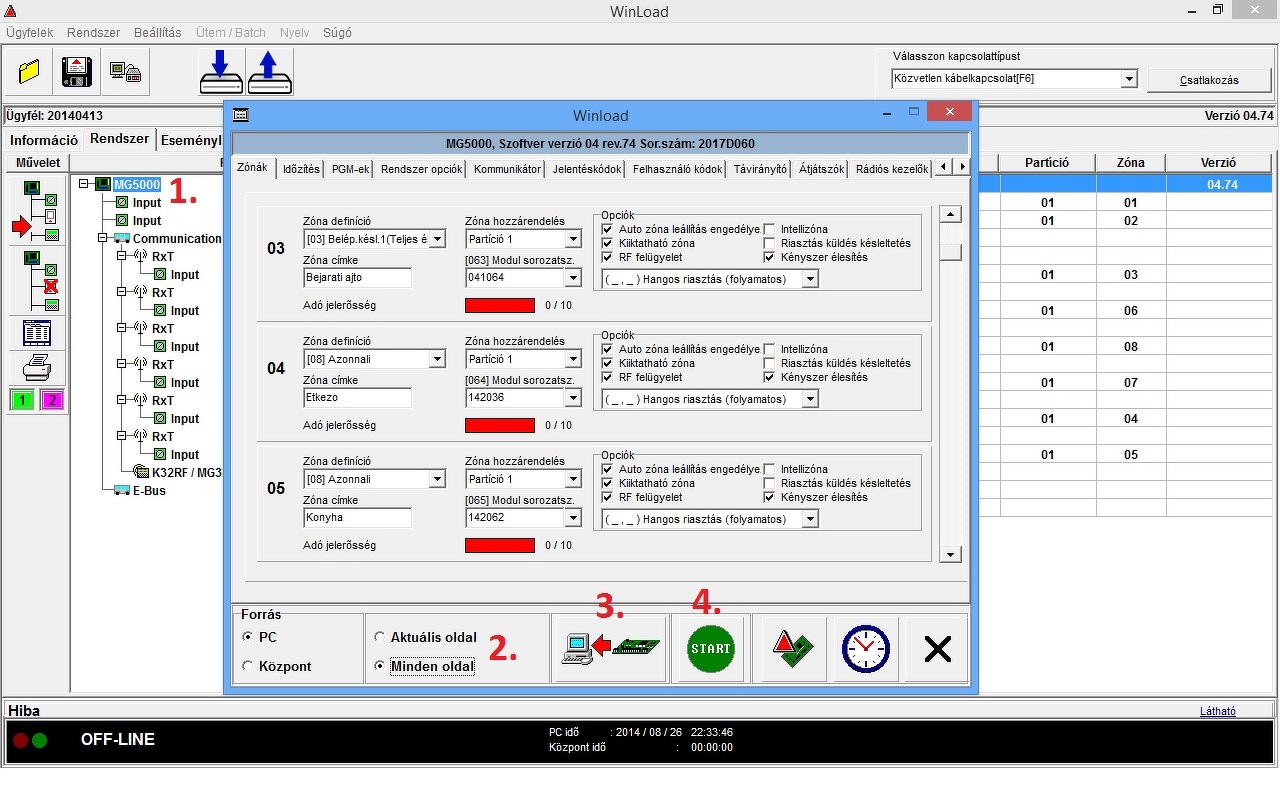Select the Központ source radio button
Viewport: 1280px width, 800px height.
pos(248,666)
